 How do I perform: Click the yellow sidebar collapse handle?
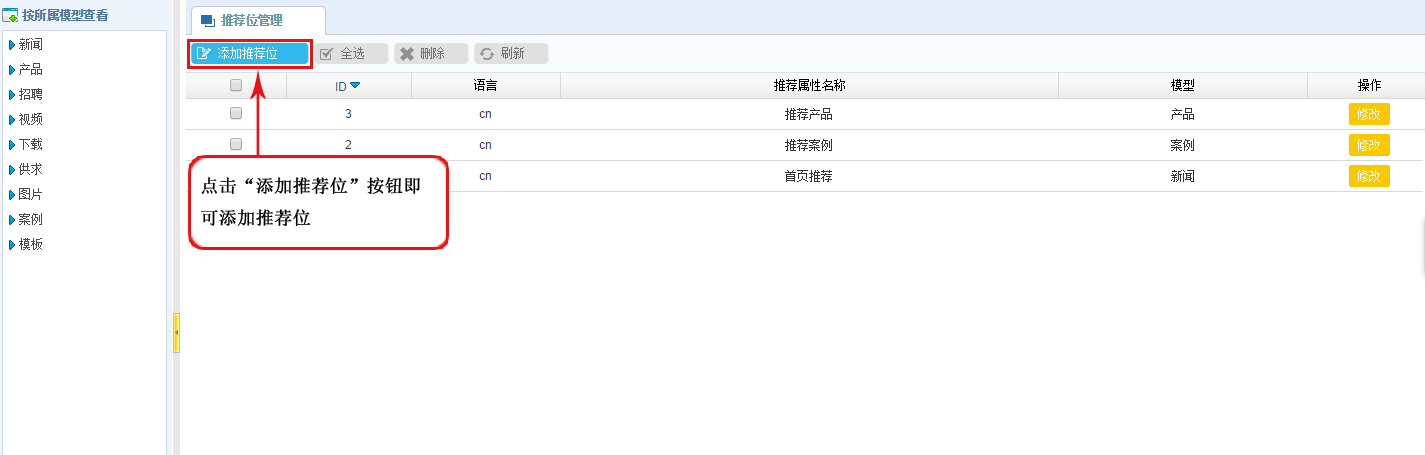(176, 332)
